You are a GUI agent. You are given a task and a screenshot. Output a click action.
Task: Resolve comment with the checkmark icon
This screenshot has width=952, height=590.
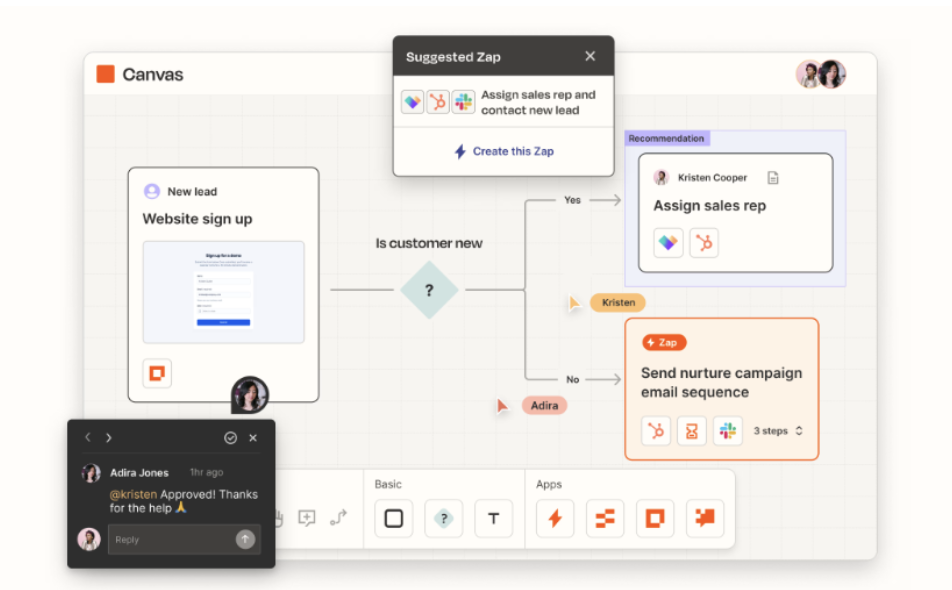(x=230, y=438)
